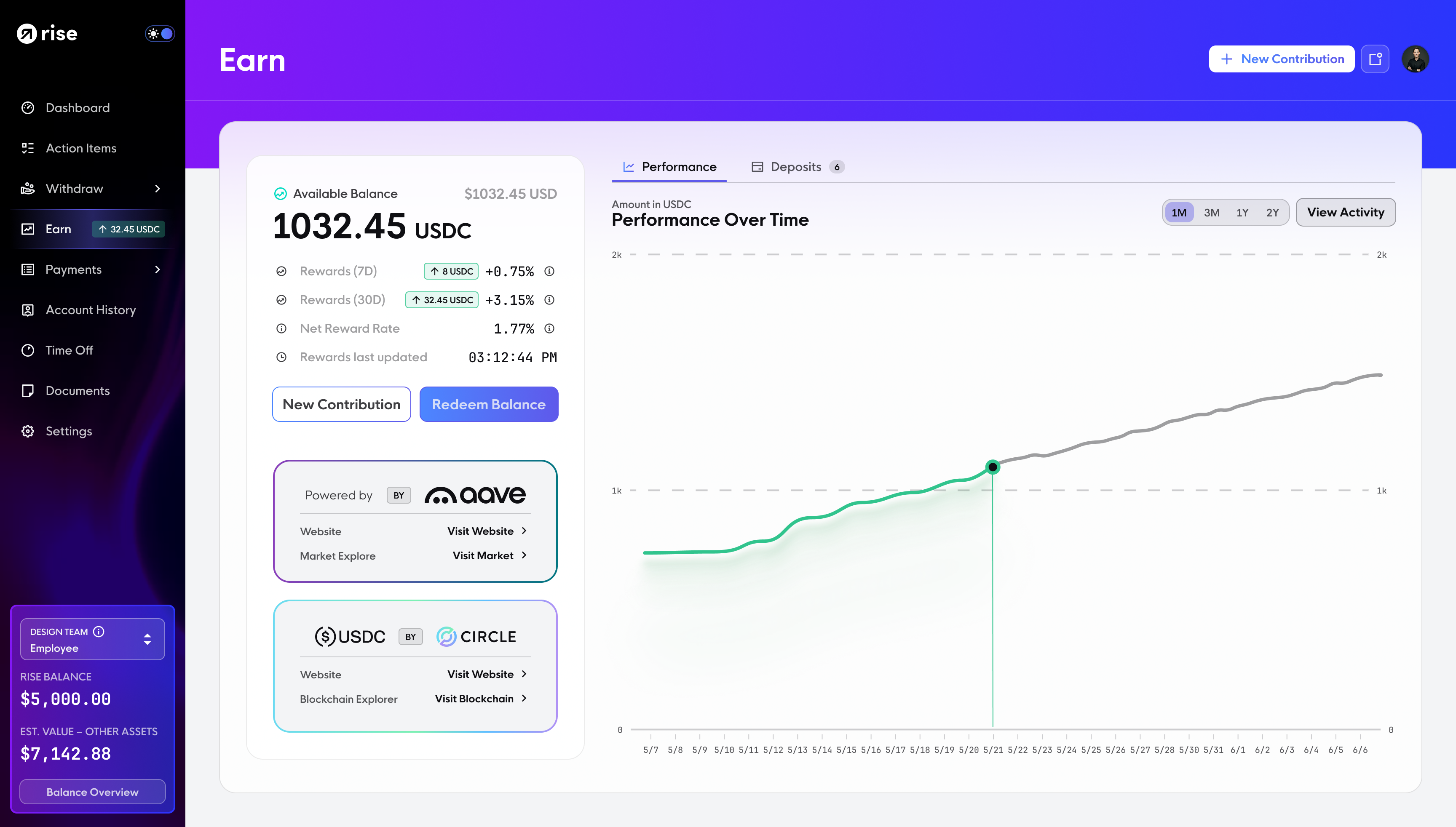Viewport: 1456px width, 827px height.
Task: Expand the Payments submenu chevron
Action: 158,269
